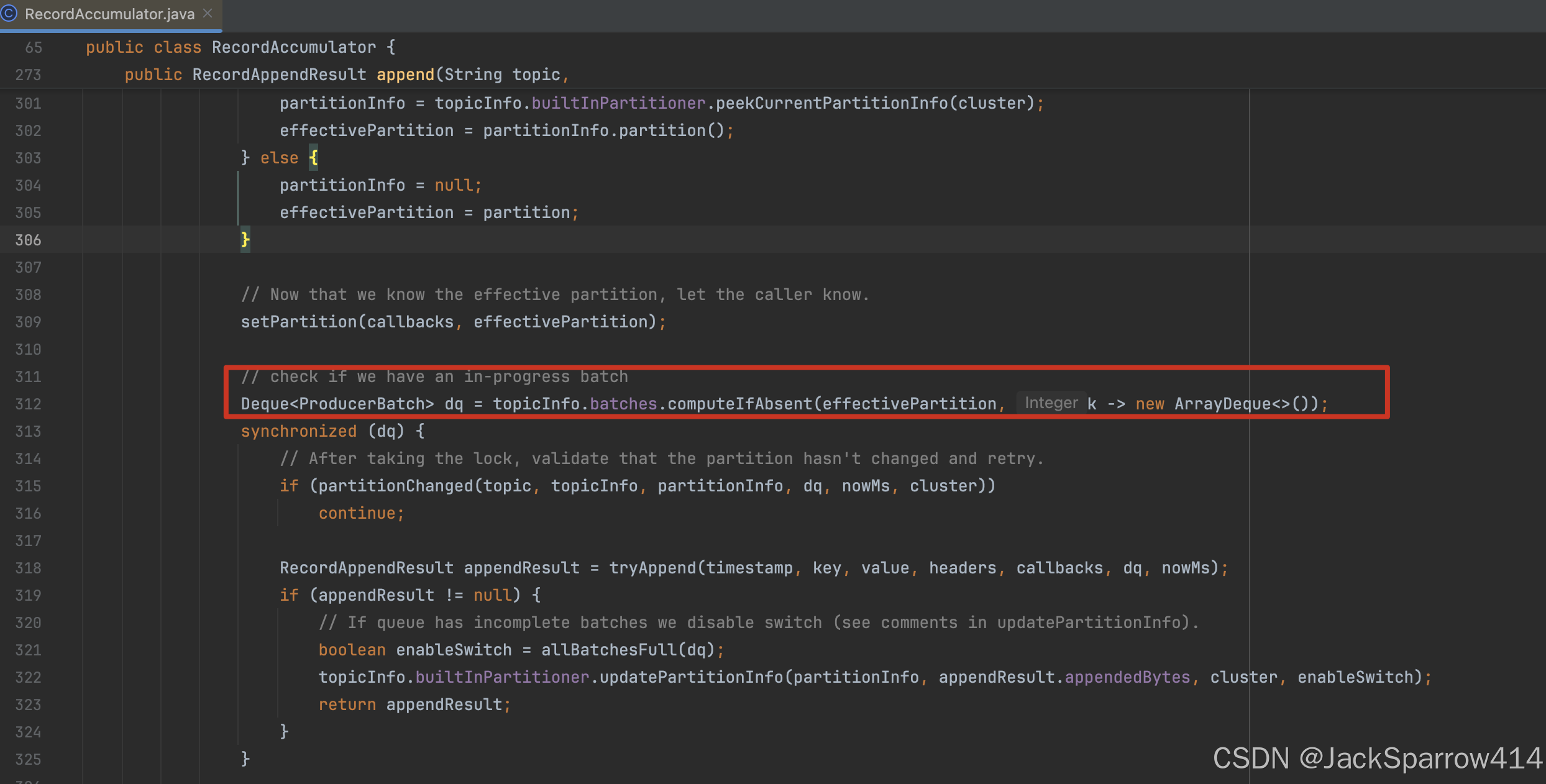Click the setPartition call on line 309
This screenshot has height=784, width=1546.
(299, 322)
